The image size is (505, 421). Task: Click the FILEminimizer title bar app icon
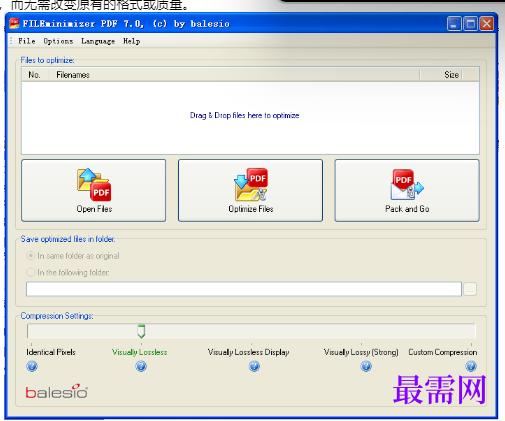point(14,24)
